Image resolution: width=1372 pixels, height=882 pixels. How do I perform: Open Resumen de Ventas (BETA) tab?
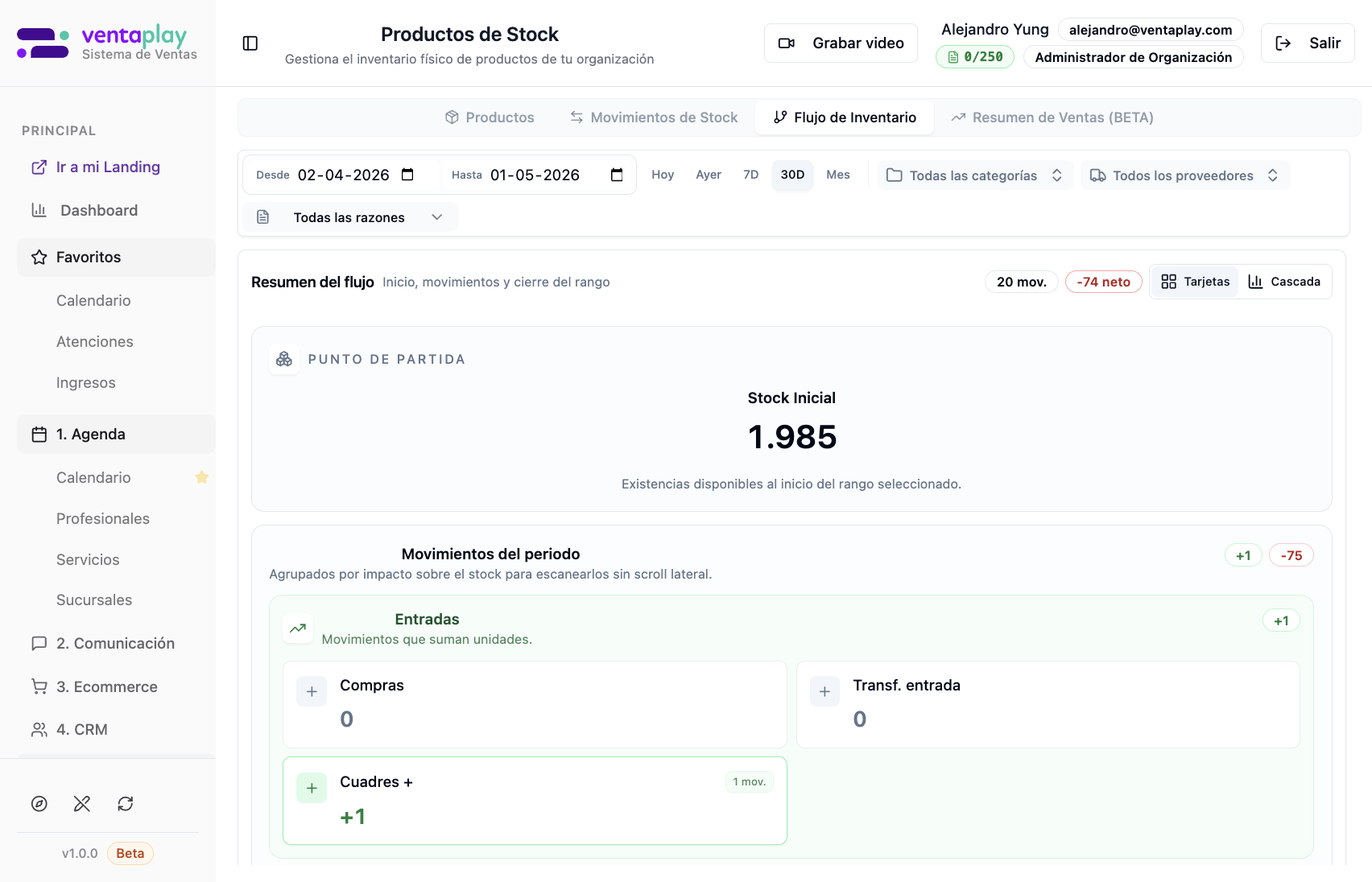(1052, 117)
